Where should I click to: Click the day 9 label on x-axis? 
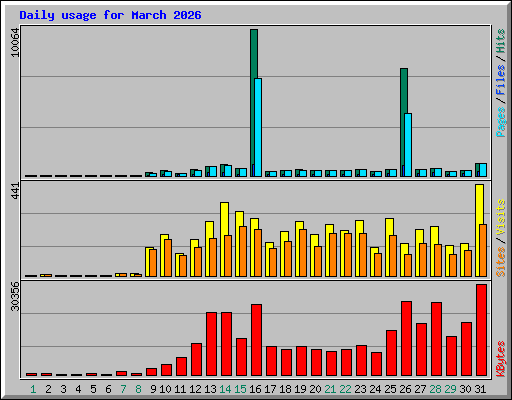click(x=153, y=389)
